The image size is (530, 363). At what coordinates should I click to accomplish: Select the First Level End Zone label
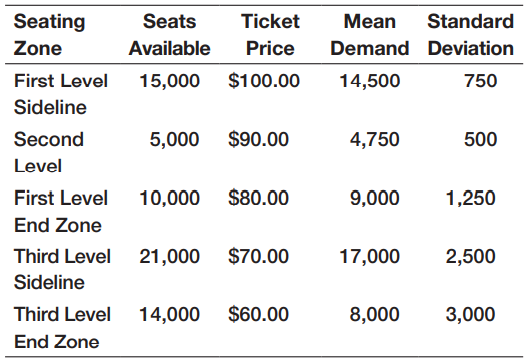click(x=61, y=211)
